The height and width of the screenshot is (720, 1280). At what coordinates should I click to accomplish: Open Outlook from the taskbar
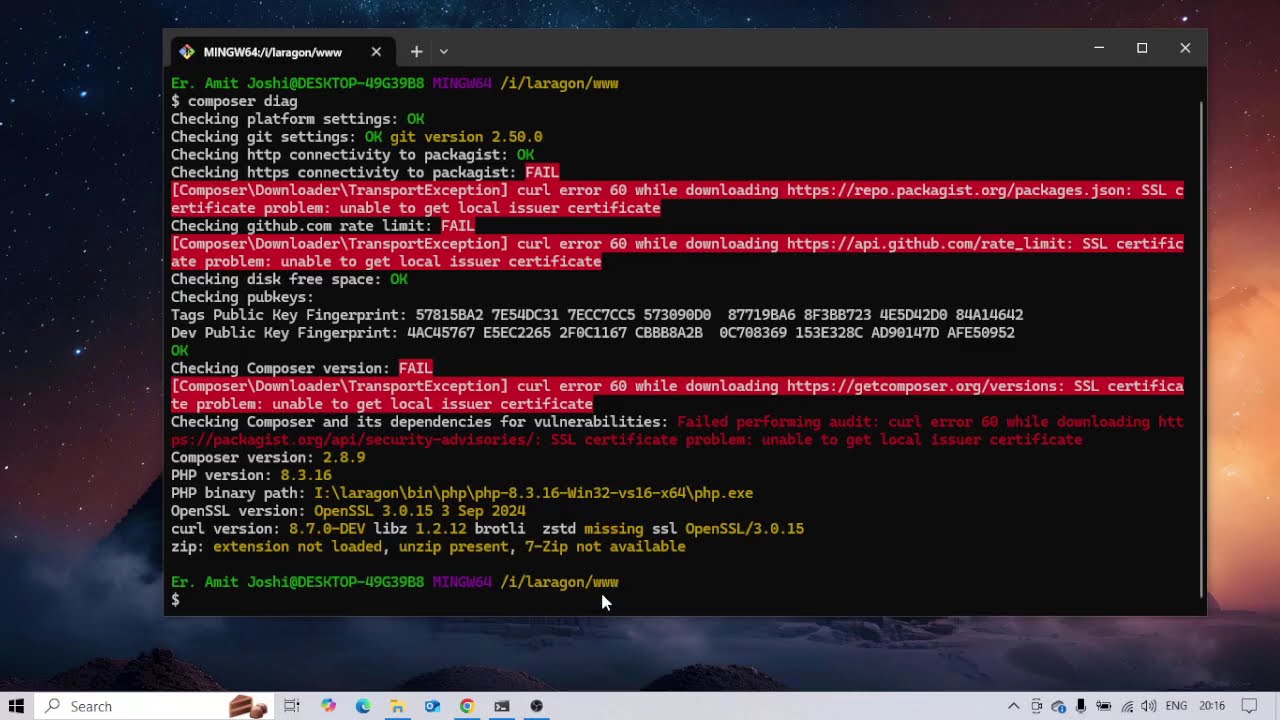coord(432,706)
